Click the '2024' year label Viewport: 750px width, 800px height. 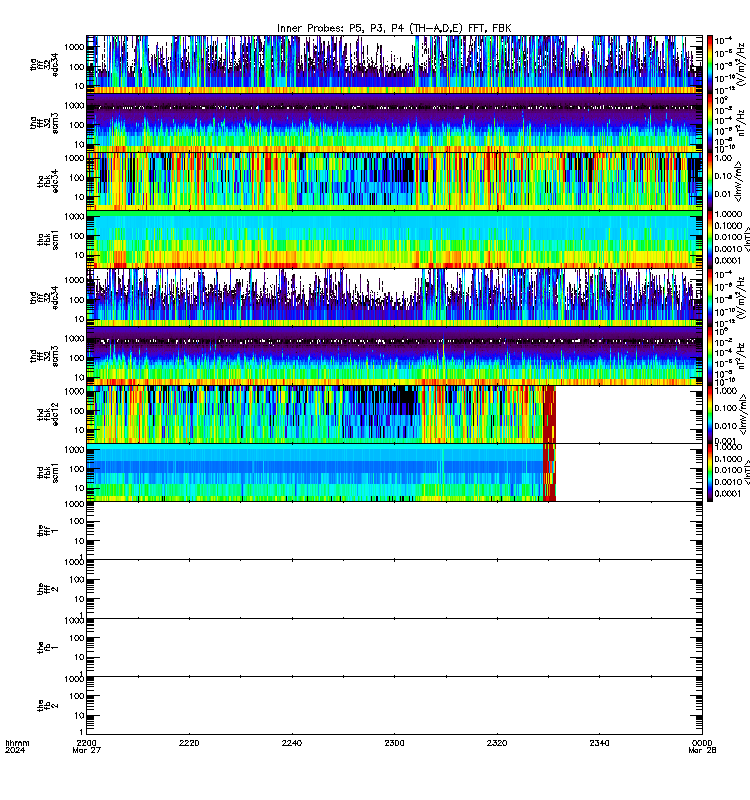click(x=15, y=751)
